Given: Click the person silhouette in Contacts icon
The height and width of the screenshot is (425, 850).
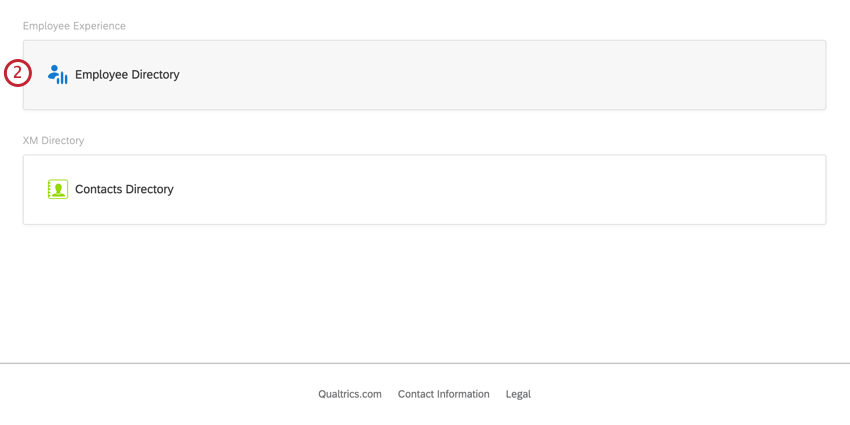Looking at the screenshot, I should click(58, 188).
